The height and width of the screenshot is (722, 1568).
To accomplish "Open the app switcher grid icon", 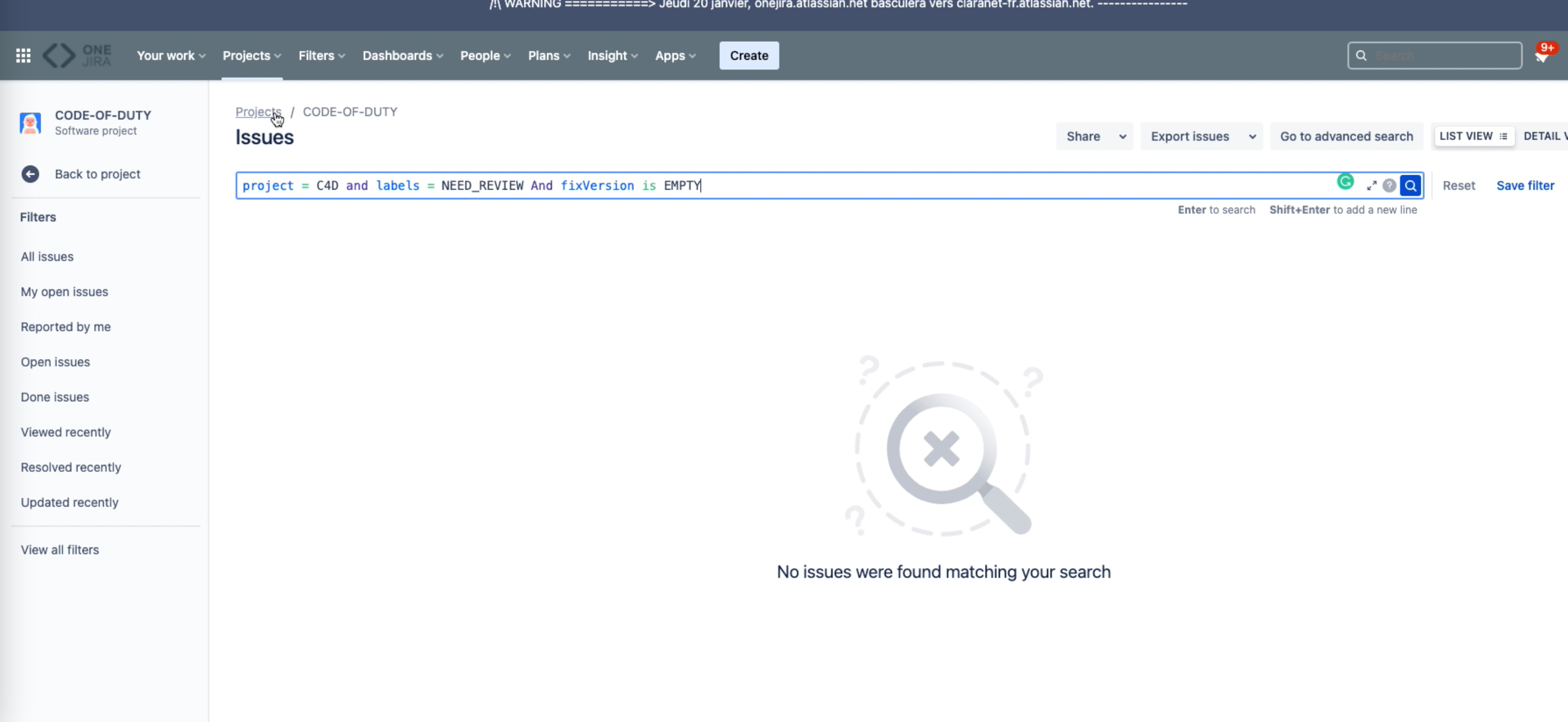I will point(23,55).
